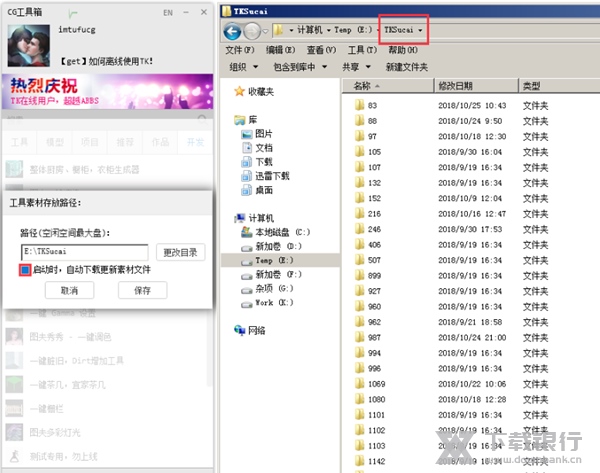Click folder name 1101
The width and height of the screenshot is (600, 473).
coord(377,415)
